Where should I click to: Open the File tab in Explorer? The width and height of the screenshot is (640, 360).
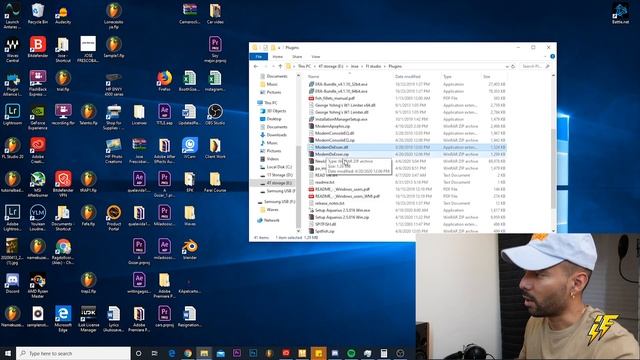pos(259,57)
